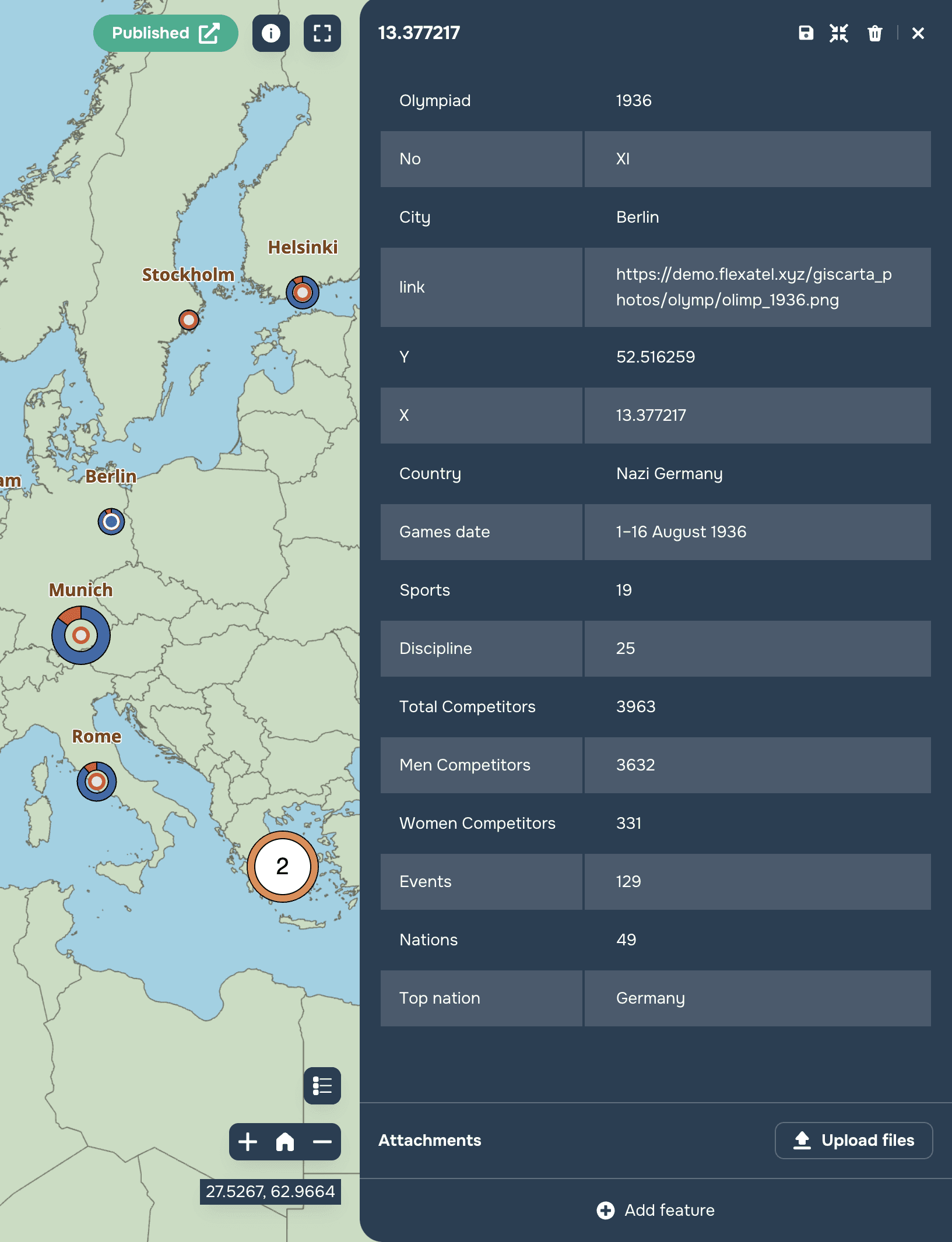The height and width of the screenshot is (1242, 952).
Task: Zoom out with the minus button
Action: (322, 1142)
